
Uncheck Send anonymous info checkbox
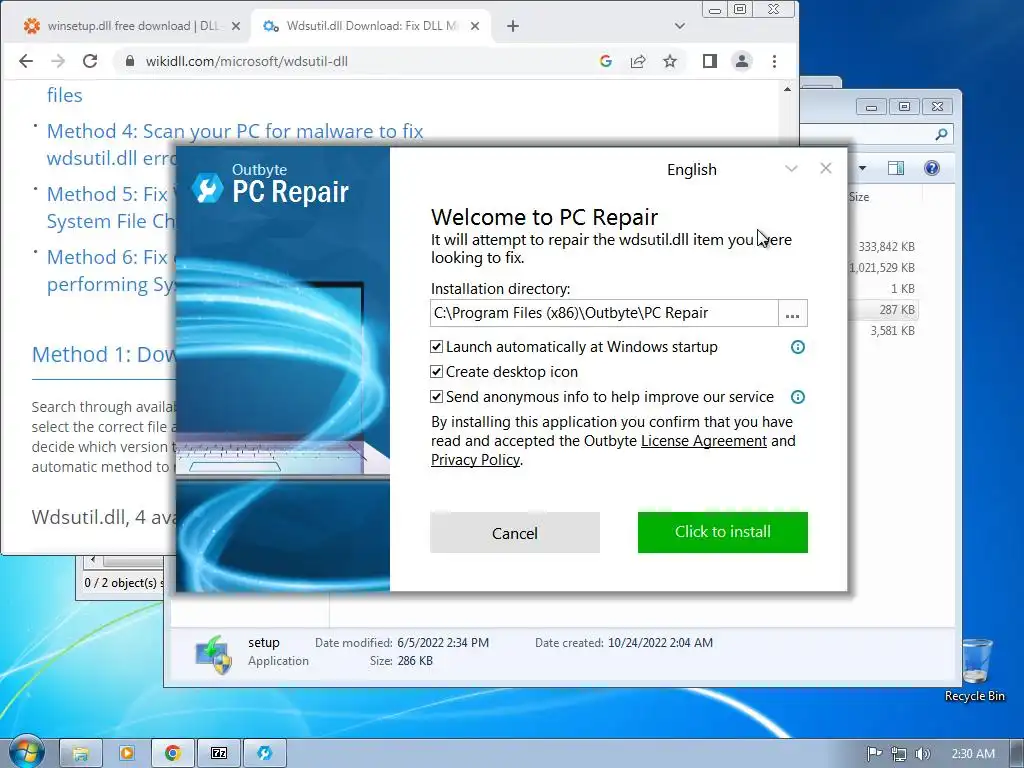pyautogui.click(x=436, y=396)
